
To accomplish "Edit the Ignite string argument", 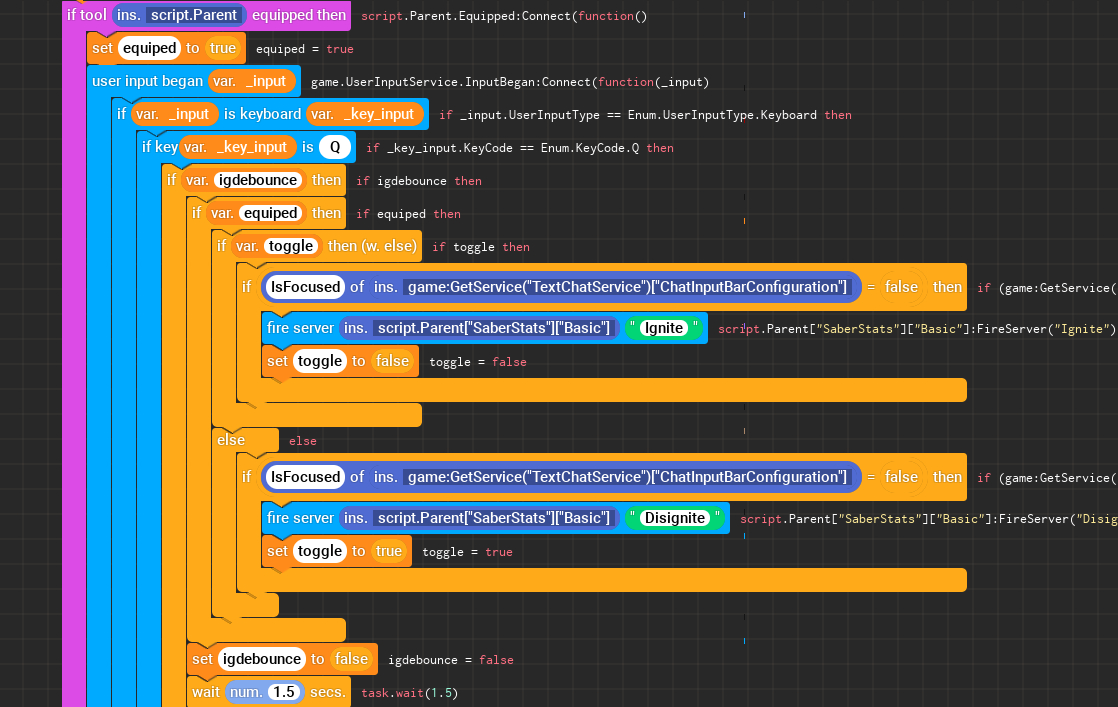I will click(x=663, y=327).
